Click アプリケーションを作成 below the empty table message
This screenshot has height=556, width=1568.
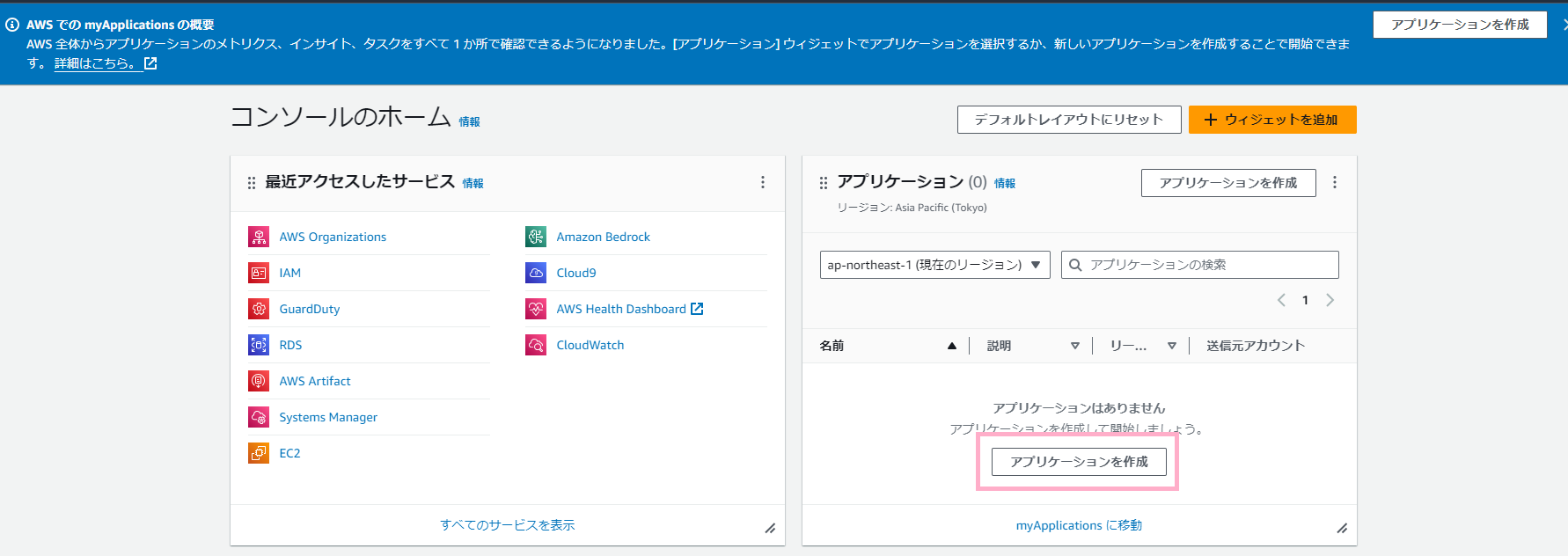point(1079,462)
